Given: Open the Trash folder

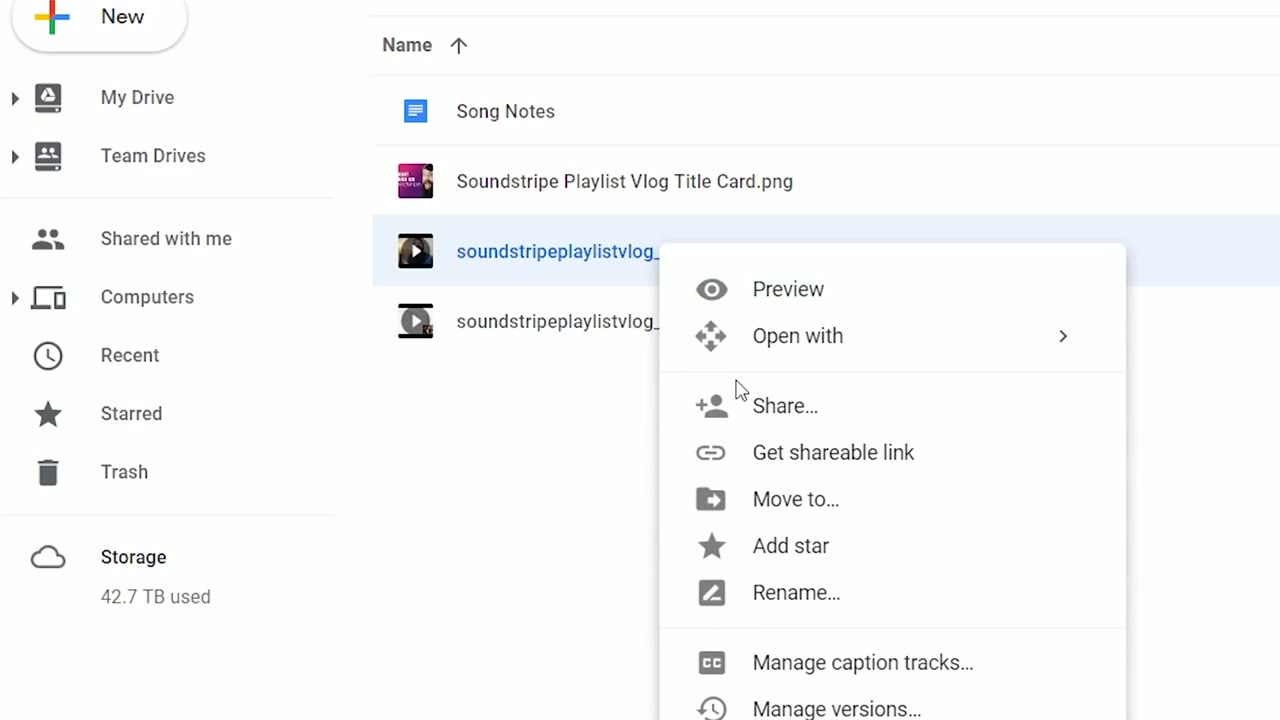Looking at the screenshot, I should coord(124,472).
